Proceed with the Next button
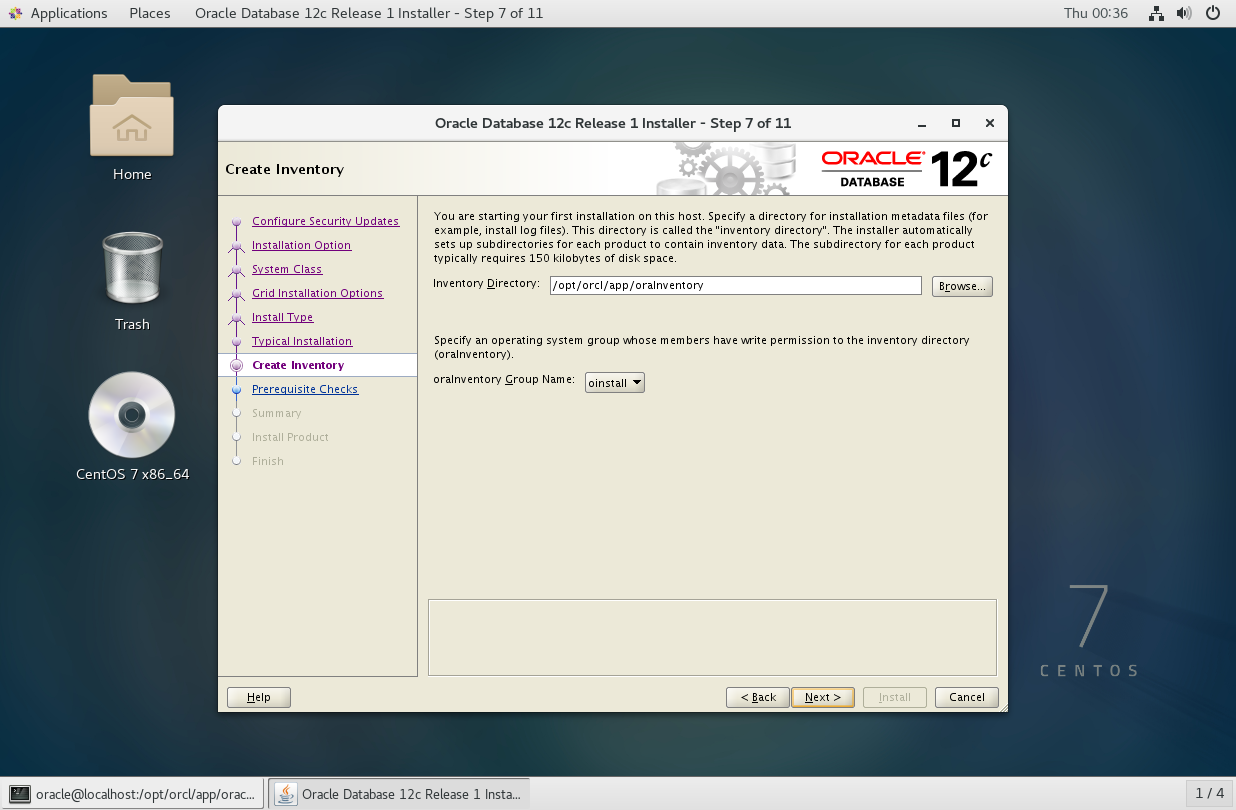The width and height of the screenshot is (1236, 810). pos(823,697)
